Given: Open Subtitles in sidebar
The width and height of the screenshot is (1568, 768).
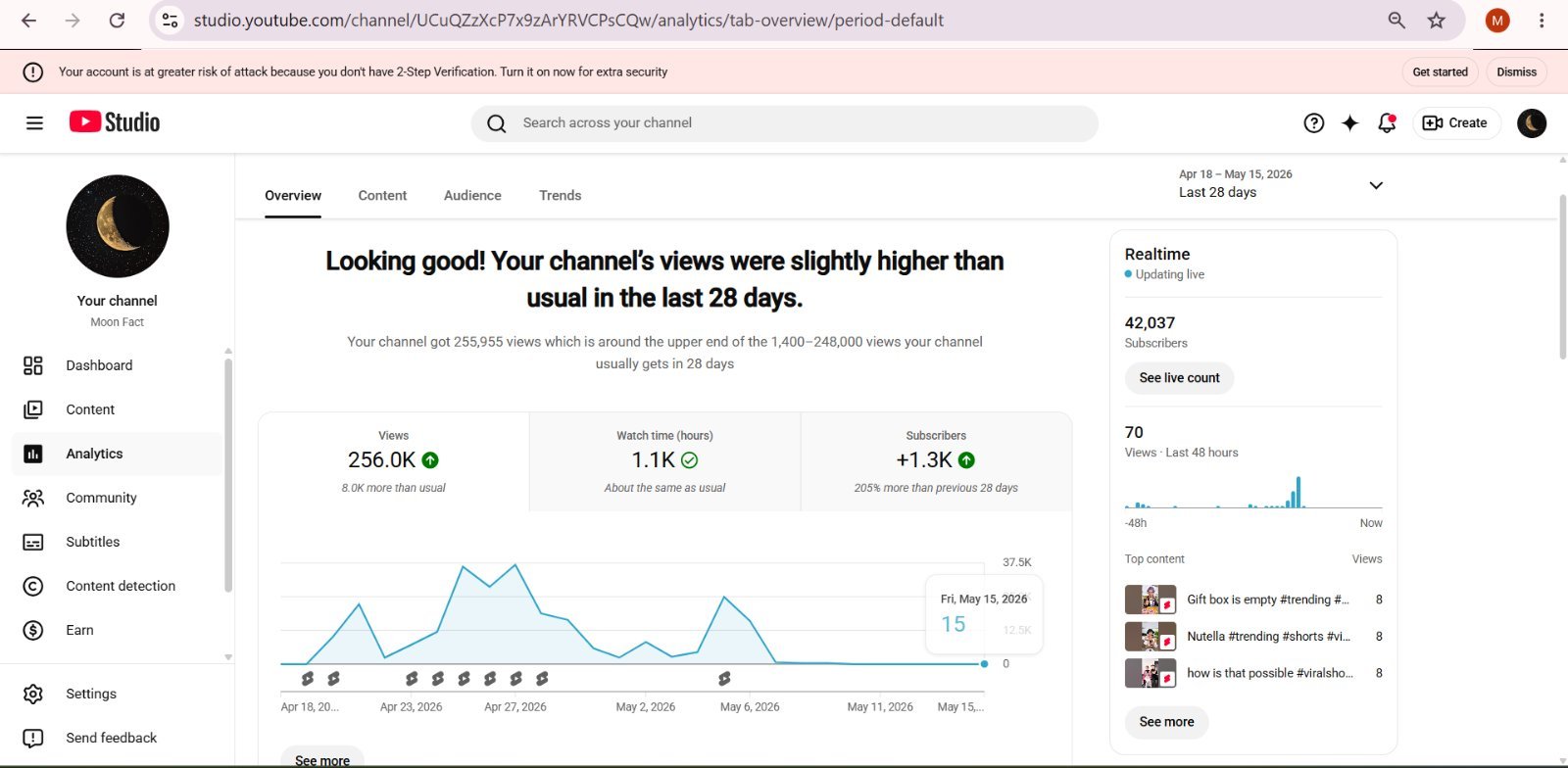Looking at the screenshot, I should [118, 542].
